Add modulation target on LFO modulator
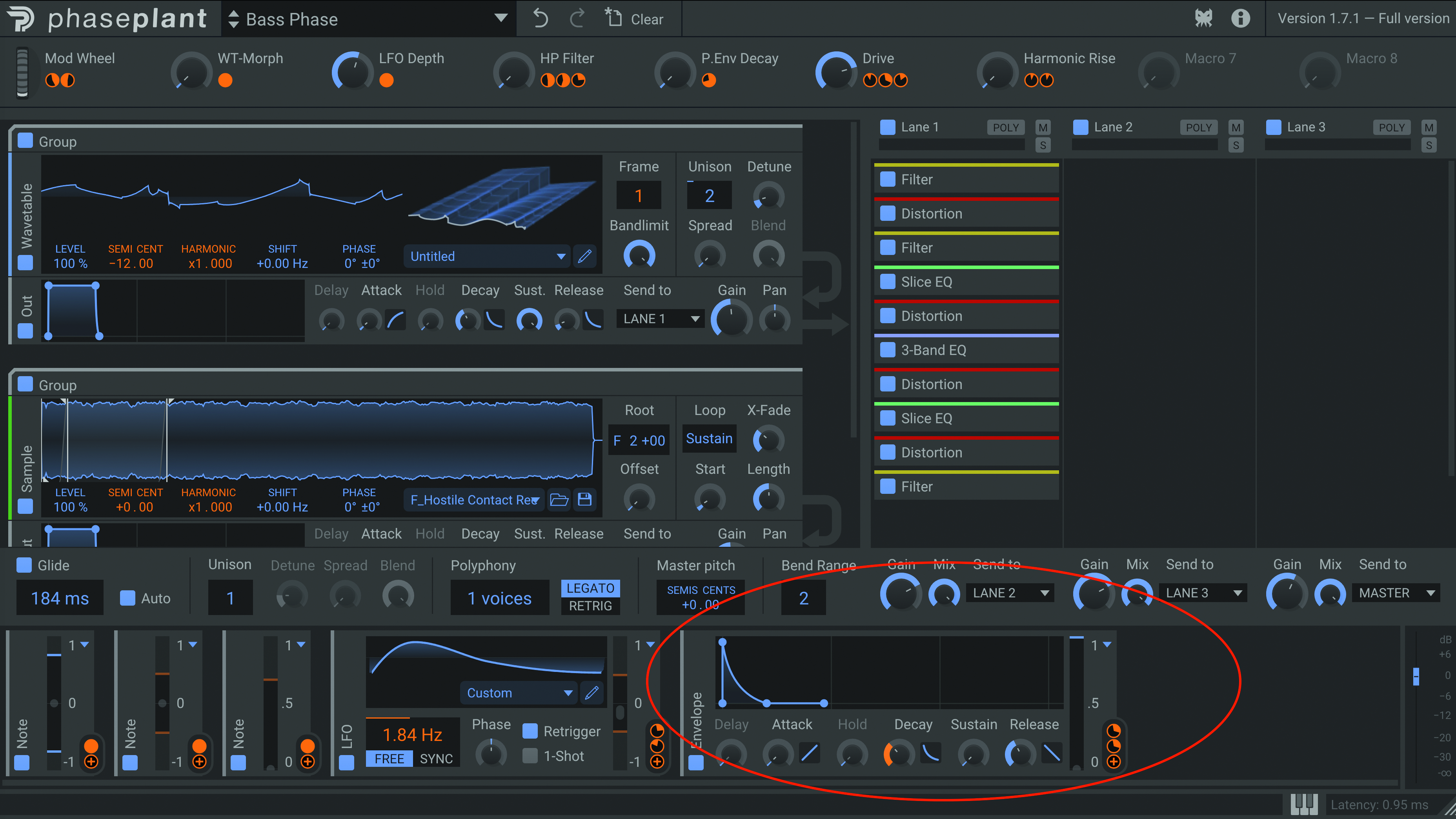Screen dimensions: 1456x819 pos(657,762)
